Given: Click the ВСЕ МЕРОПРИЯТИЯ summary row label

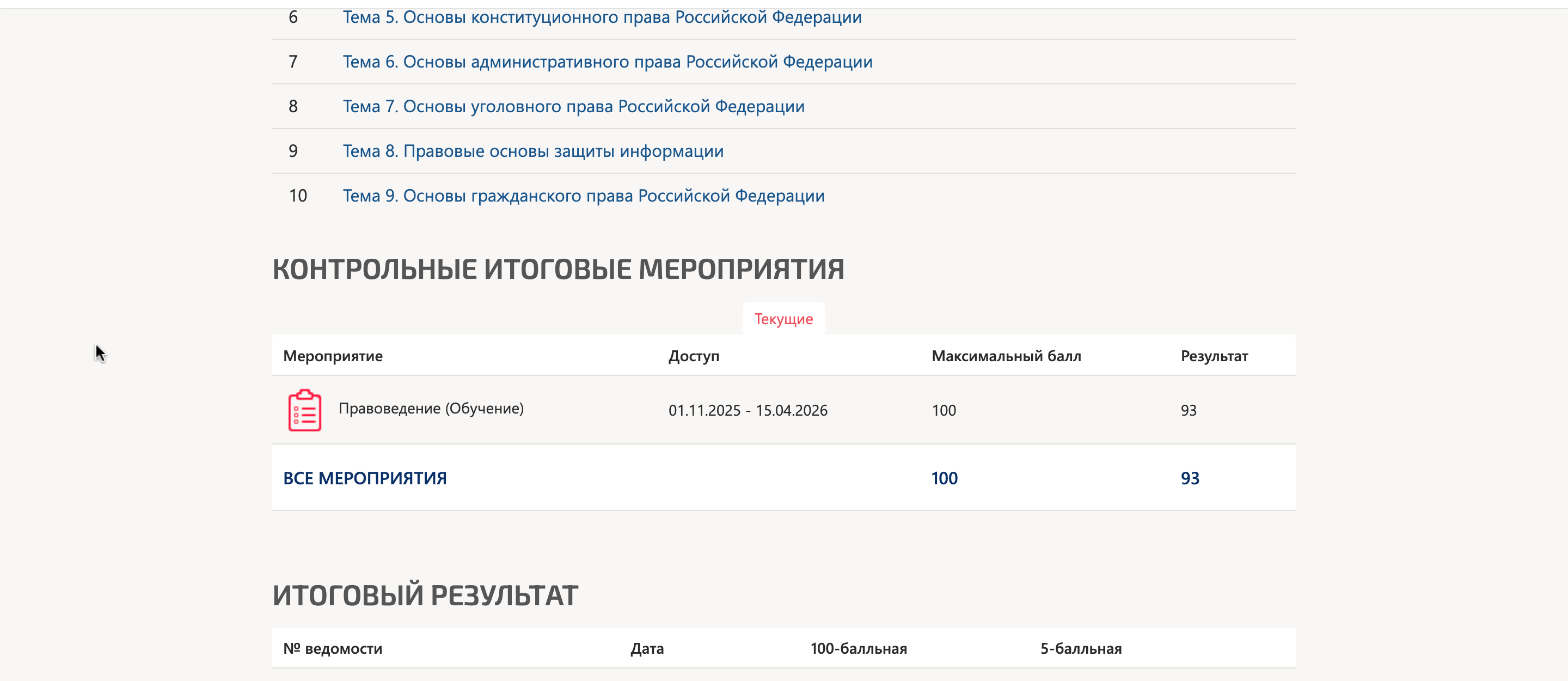Looking at the screenshot, I should pyautogui.click(x=365, y=478).
